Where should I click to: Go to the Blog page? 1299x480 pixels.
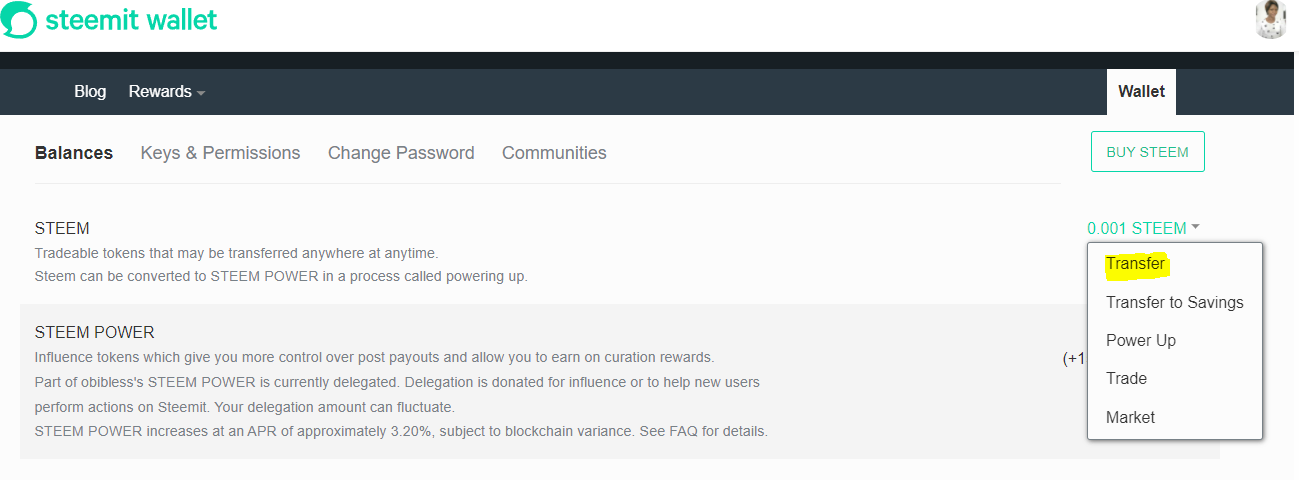90,91
